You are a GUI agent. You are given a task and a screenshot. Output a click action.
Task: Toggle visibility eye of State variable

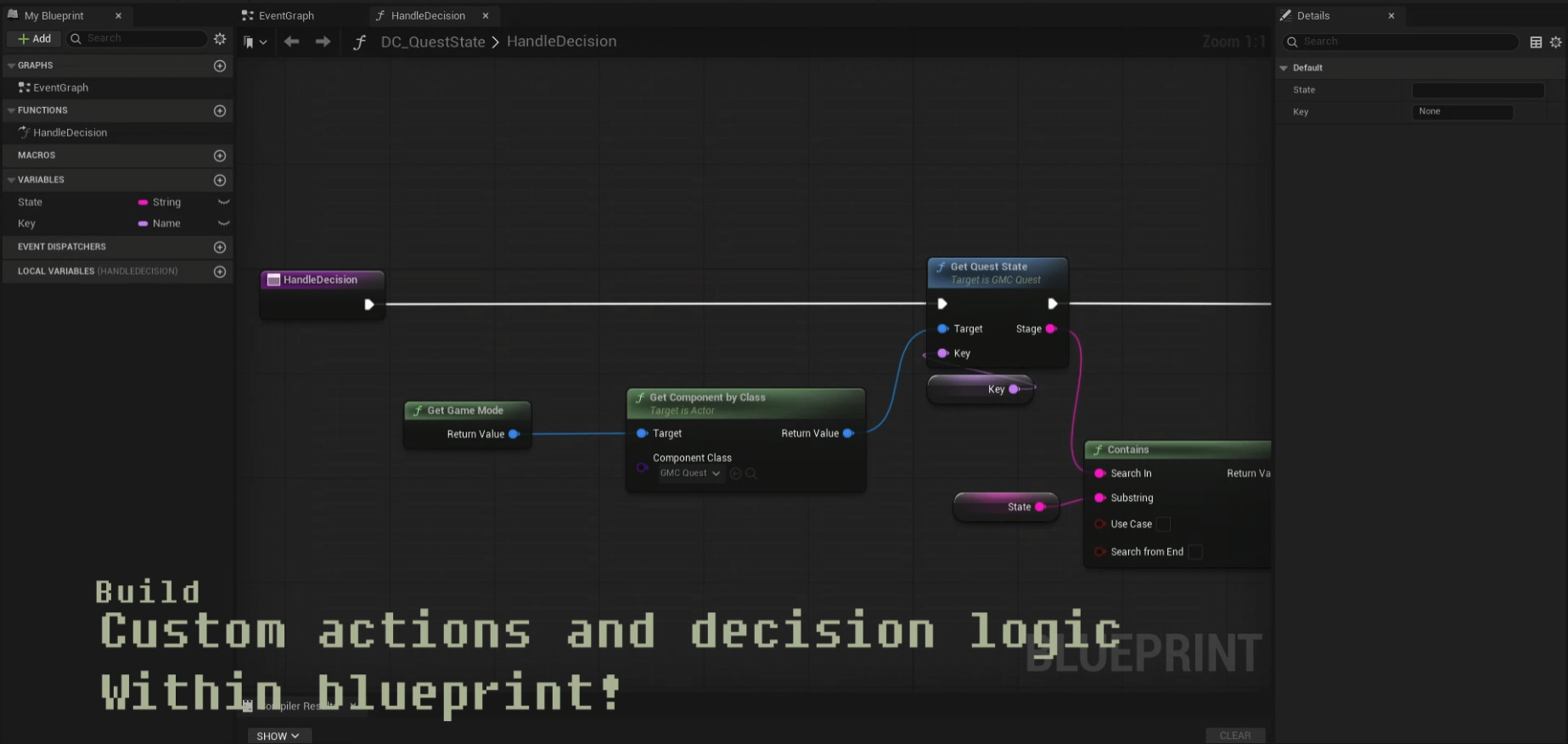224,202
